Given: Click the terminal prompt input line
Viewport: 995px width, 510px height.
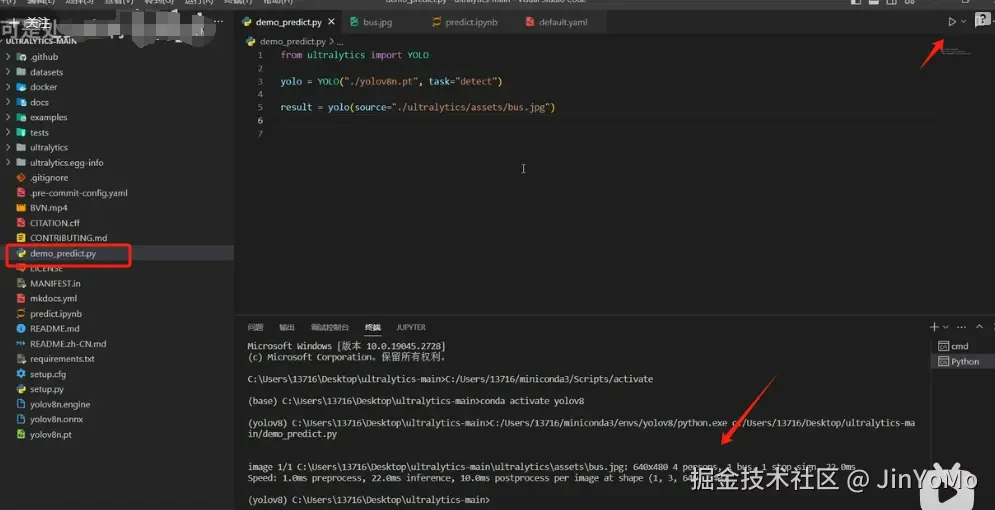Looking at the screenshot, I should [369, 500].
